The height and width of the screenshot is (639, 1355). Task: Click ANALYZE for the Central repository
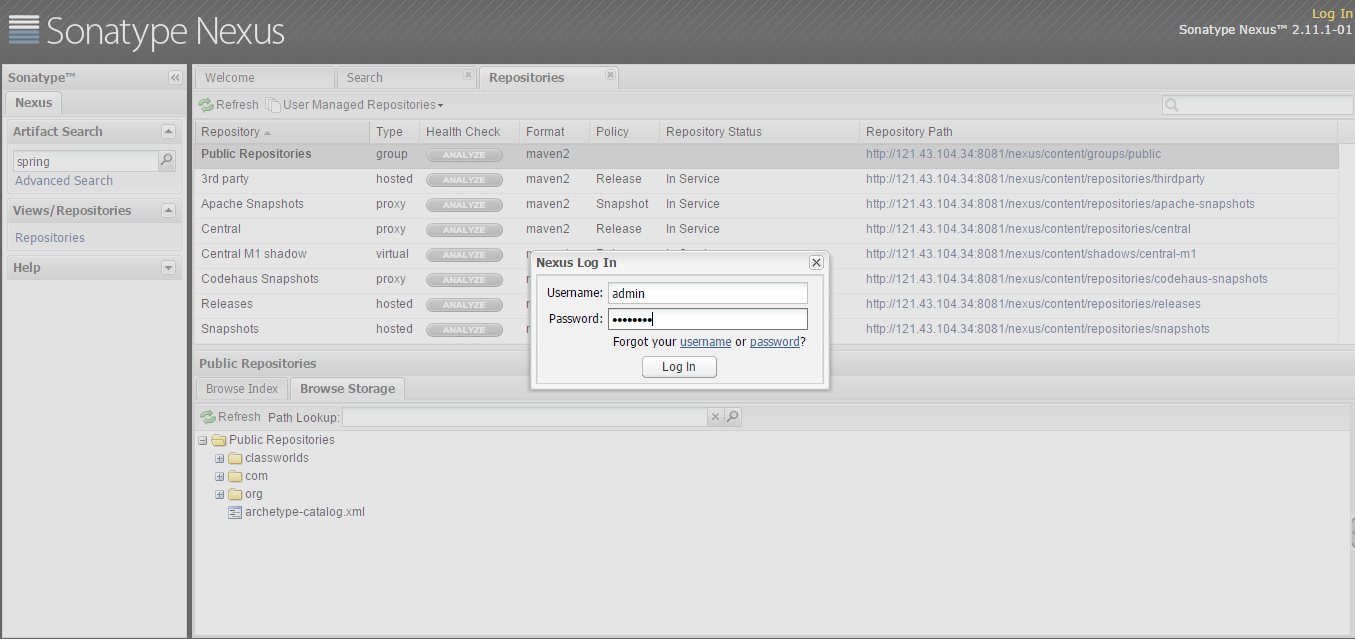(x=464, y=230)
